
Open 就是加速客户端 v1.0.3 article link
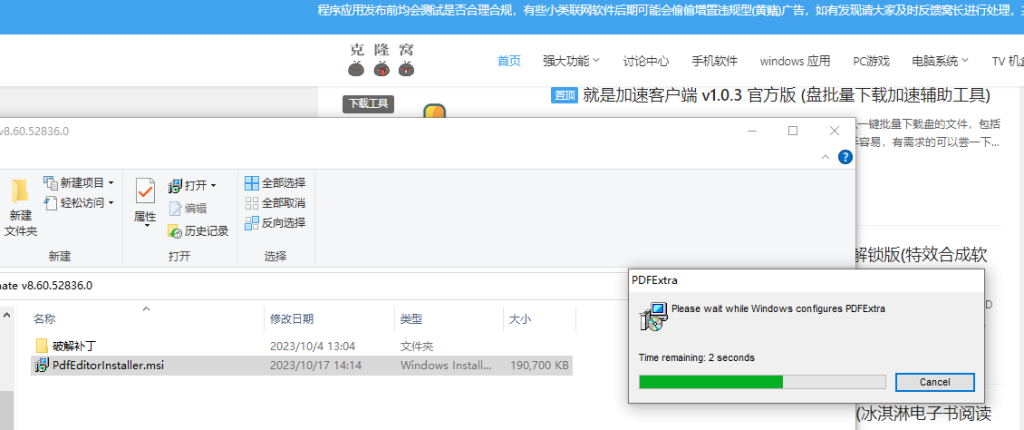pos(786,95)
